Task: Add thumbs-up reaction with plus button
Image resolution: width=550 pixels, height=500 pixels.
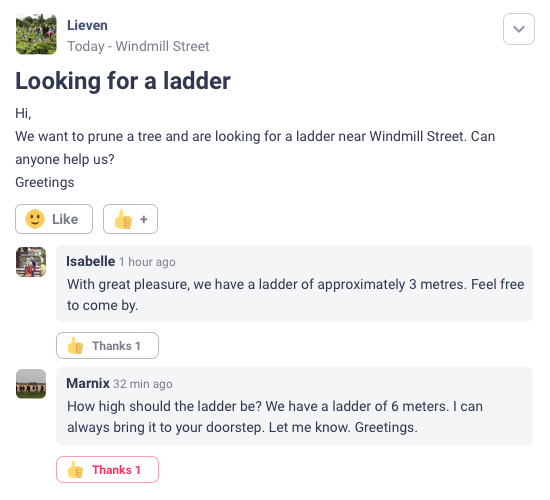Action: point(130,219)
